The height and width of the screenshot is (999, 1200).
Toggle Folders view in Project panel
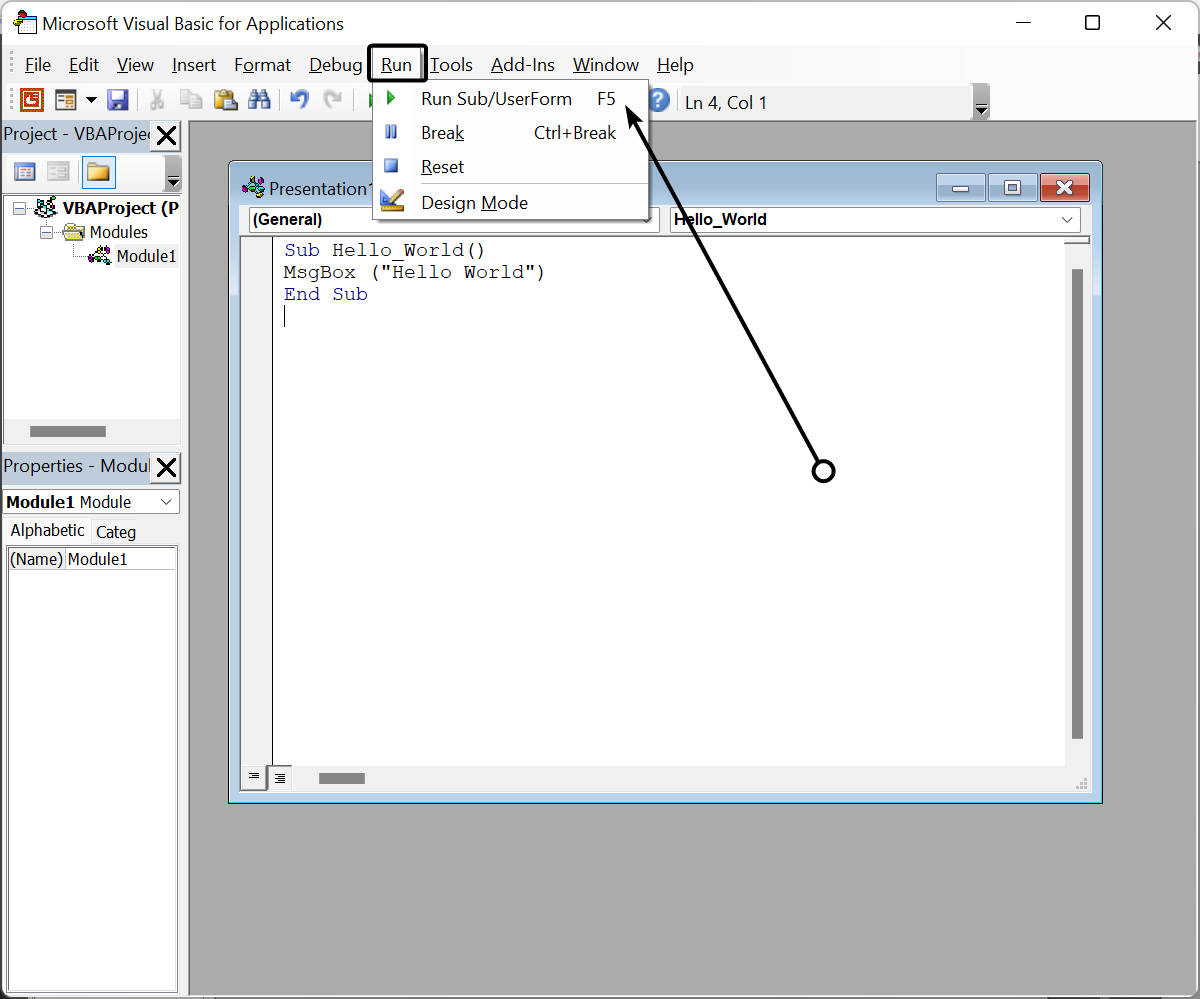pos(98,172)
